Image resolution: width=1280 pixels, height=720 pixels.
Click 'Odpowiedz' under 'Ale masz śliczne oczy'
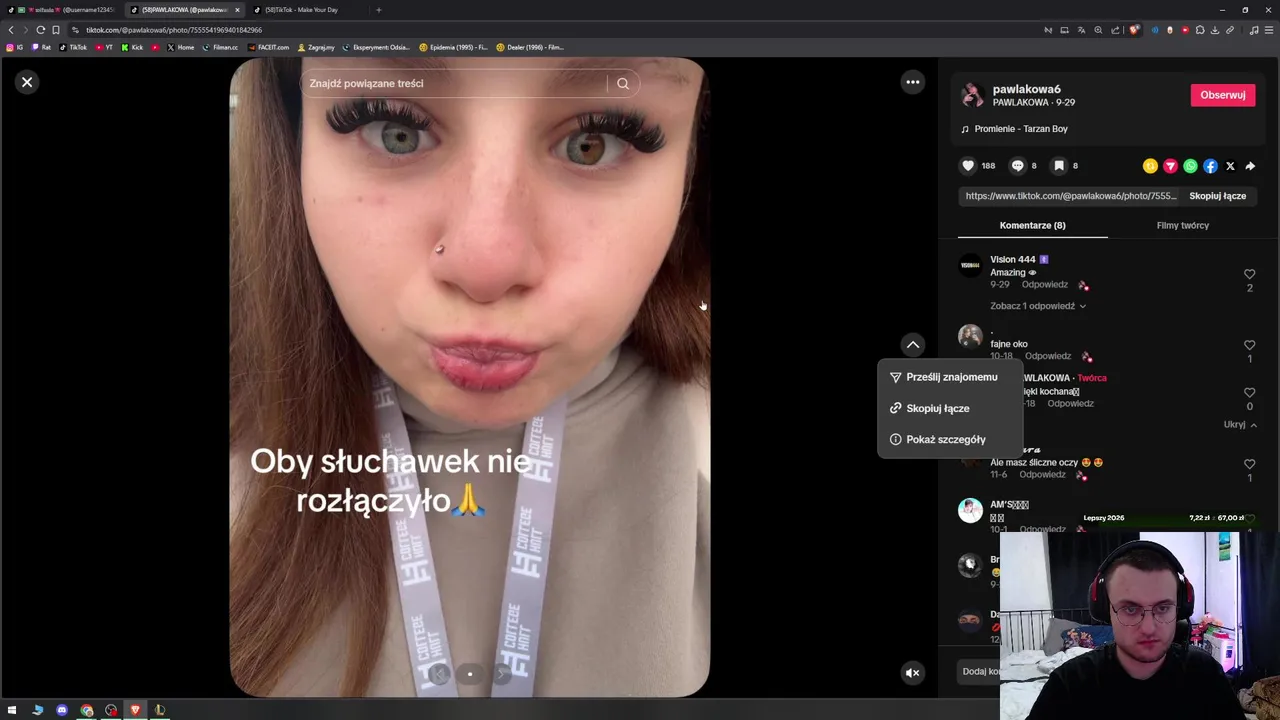tap(1042, 474)
